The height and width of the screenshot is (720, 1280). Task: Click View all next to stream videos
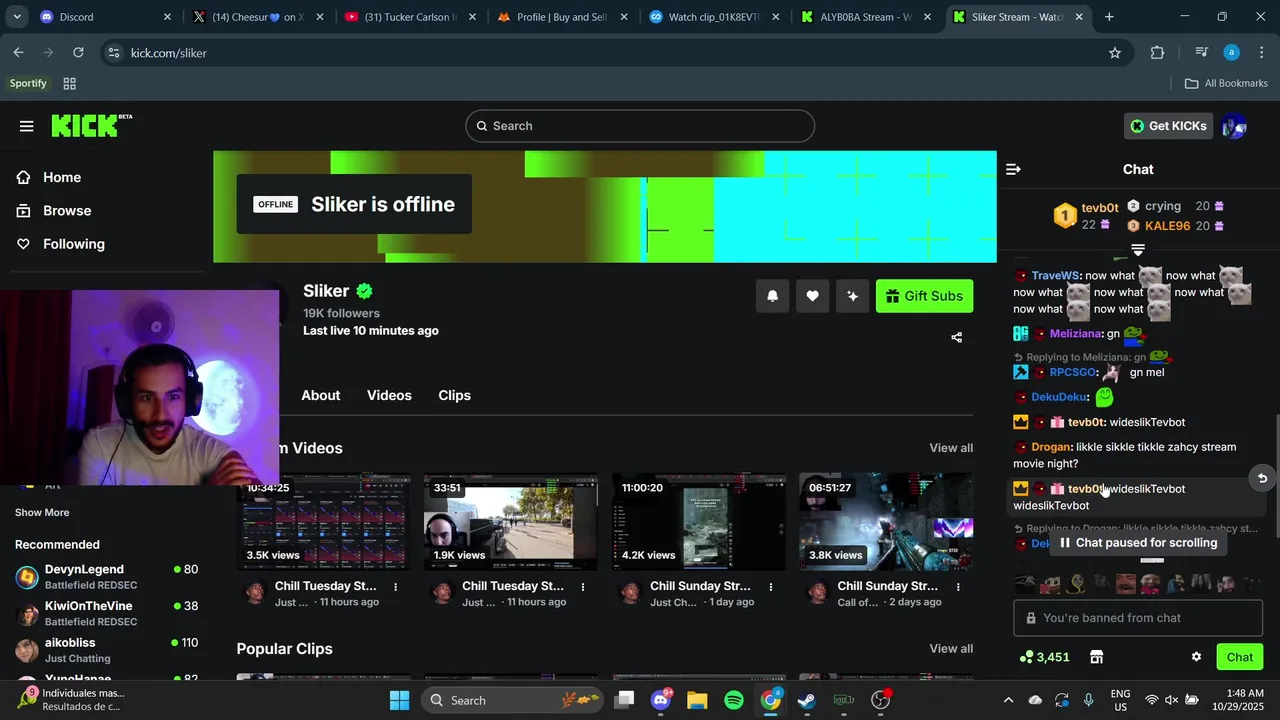pos(951,448)
